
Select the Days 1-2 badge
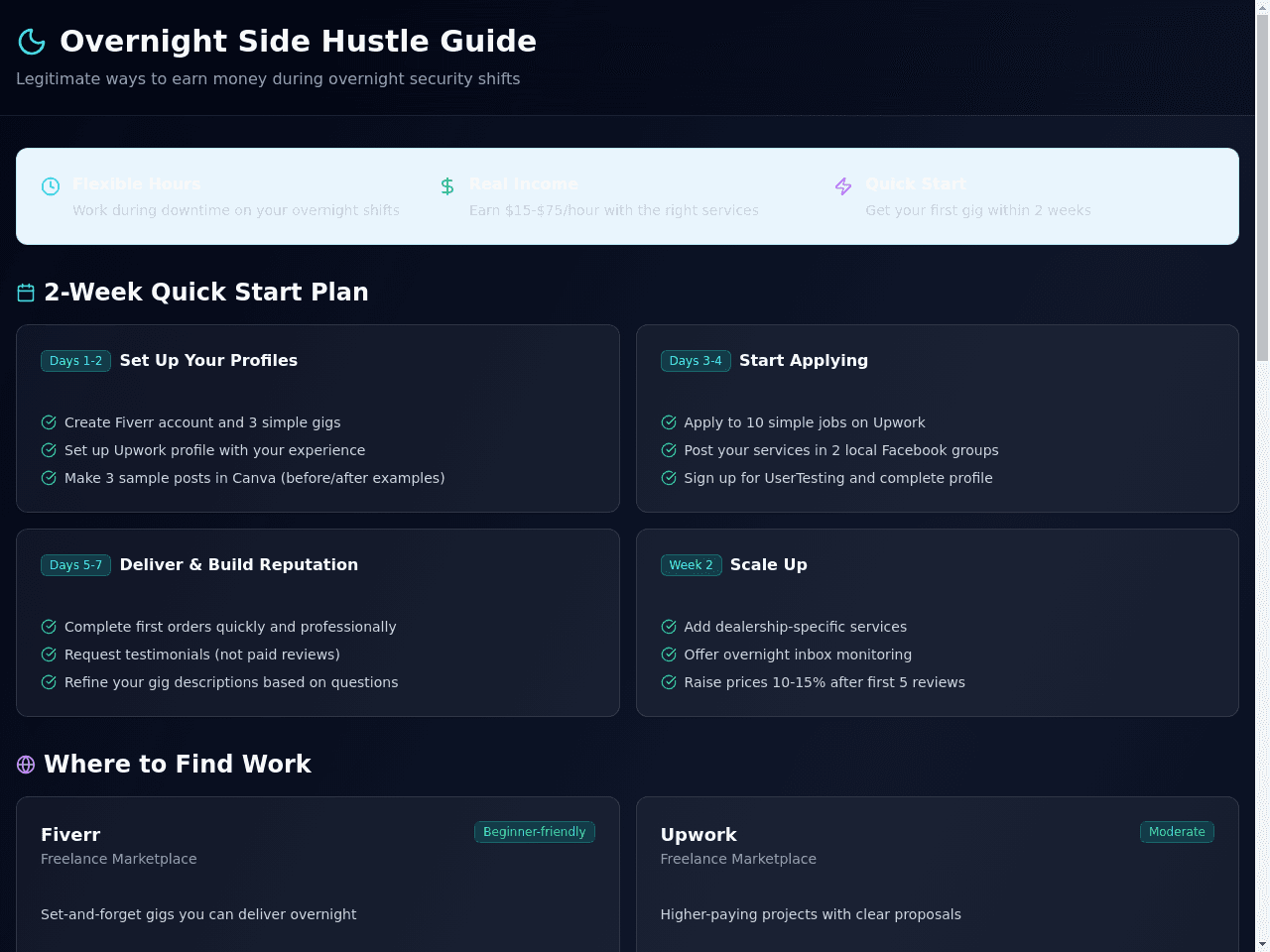(75, 361)
